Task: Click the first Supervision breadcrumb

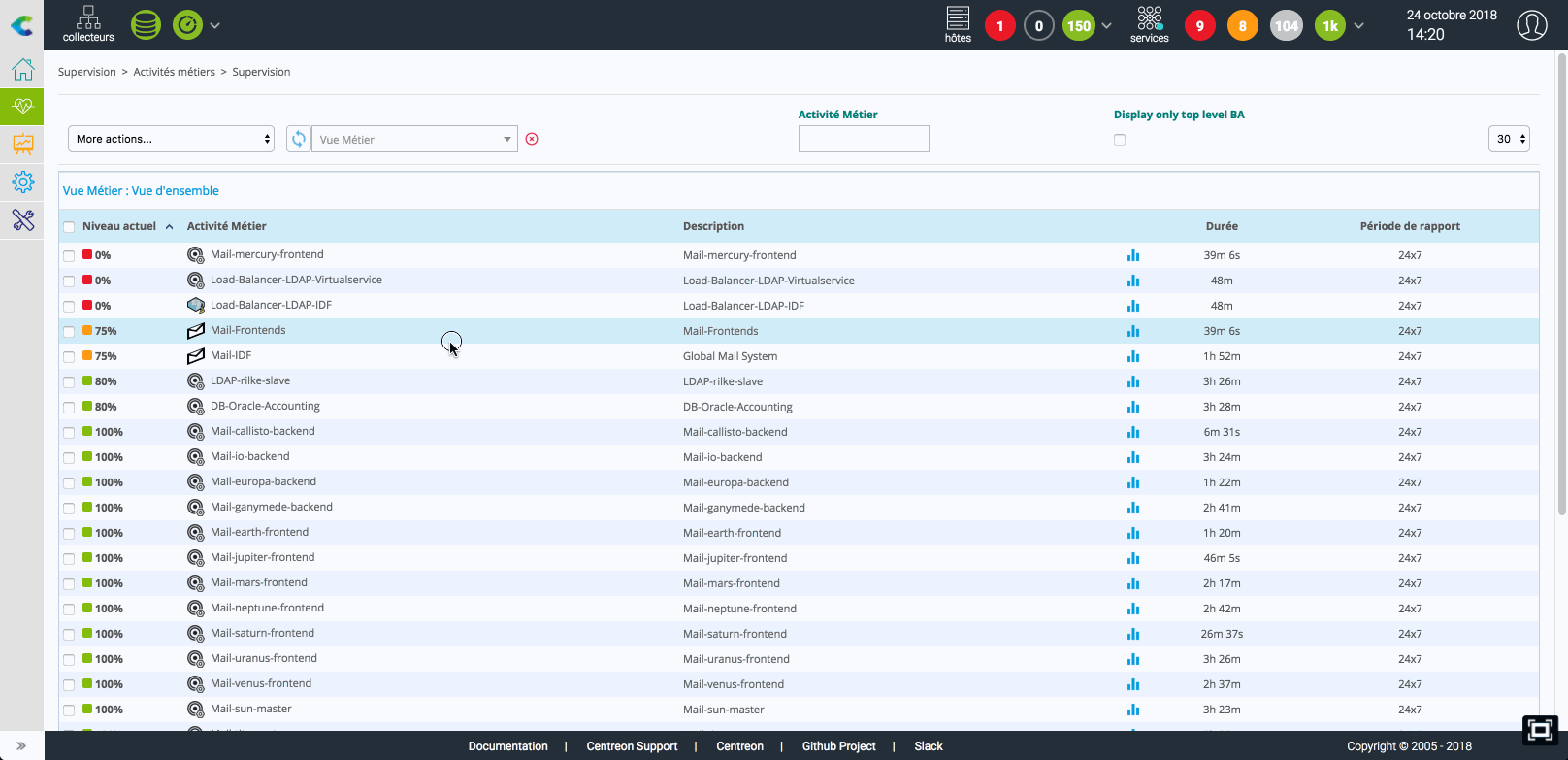Action: (87, 72)
